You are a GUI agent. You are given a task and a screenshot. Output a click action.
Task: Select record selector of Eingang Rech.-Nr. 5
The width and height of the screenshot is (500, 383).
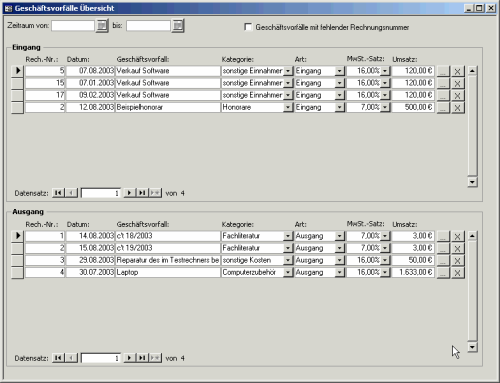17,71
